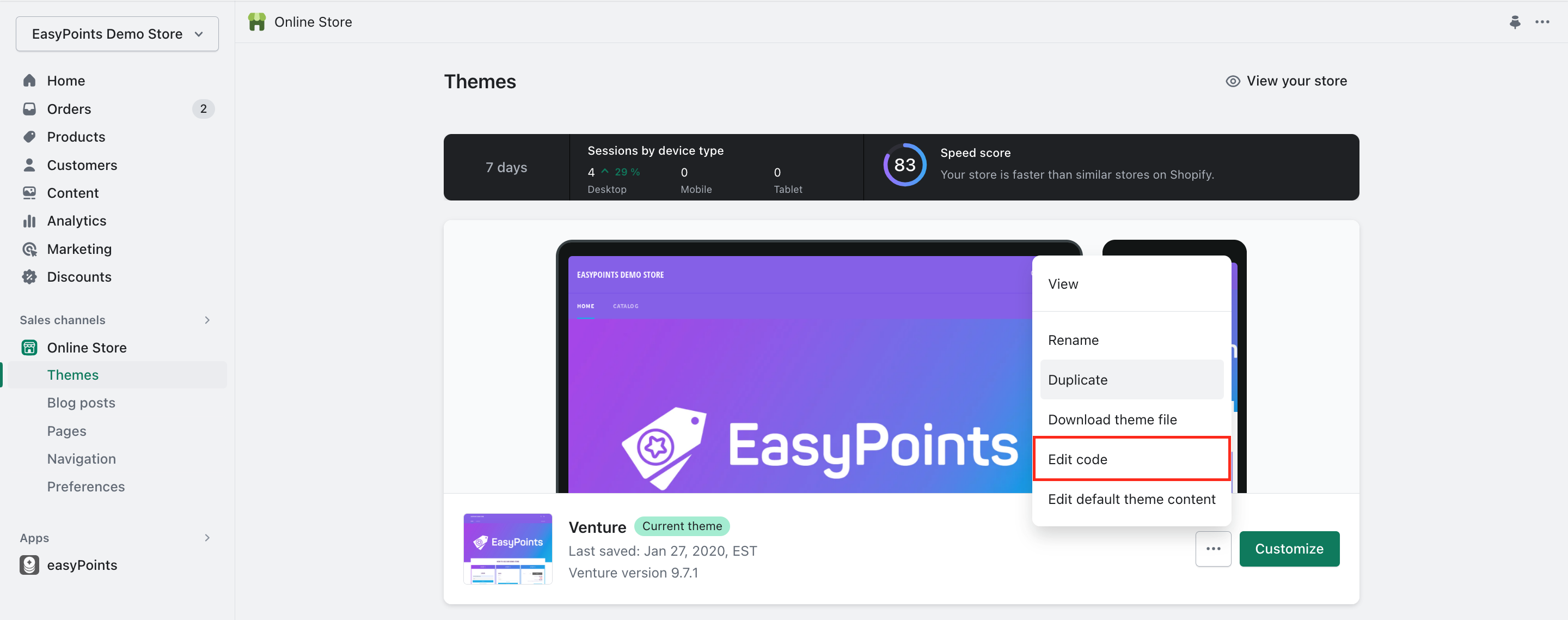
Task: Open Orders via its inbox icon
Action: click(x=29, y=108)
